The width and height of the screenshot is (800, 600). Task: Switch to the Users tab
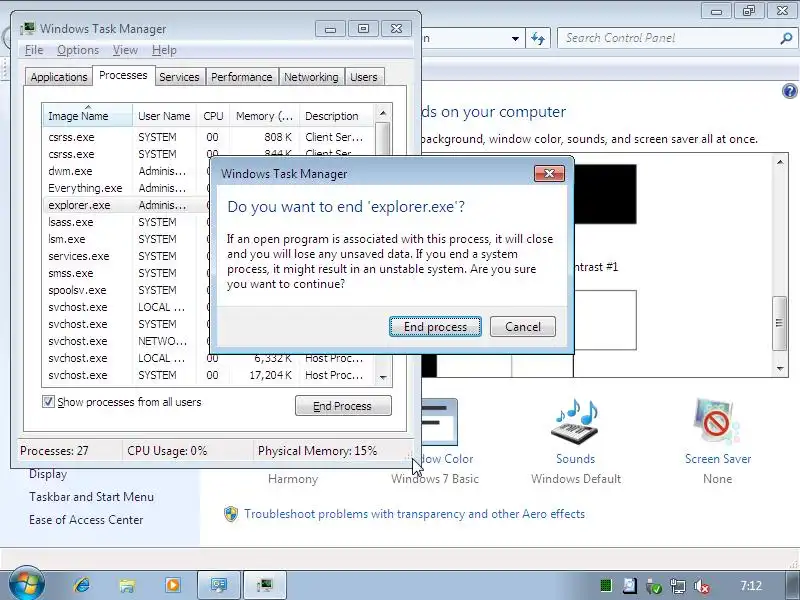(364, 77)
